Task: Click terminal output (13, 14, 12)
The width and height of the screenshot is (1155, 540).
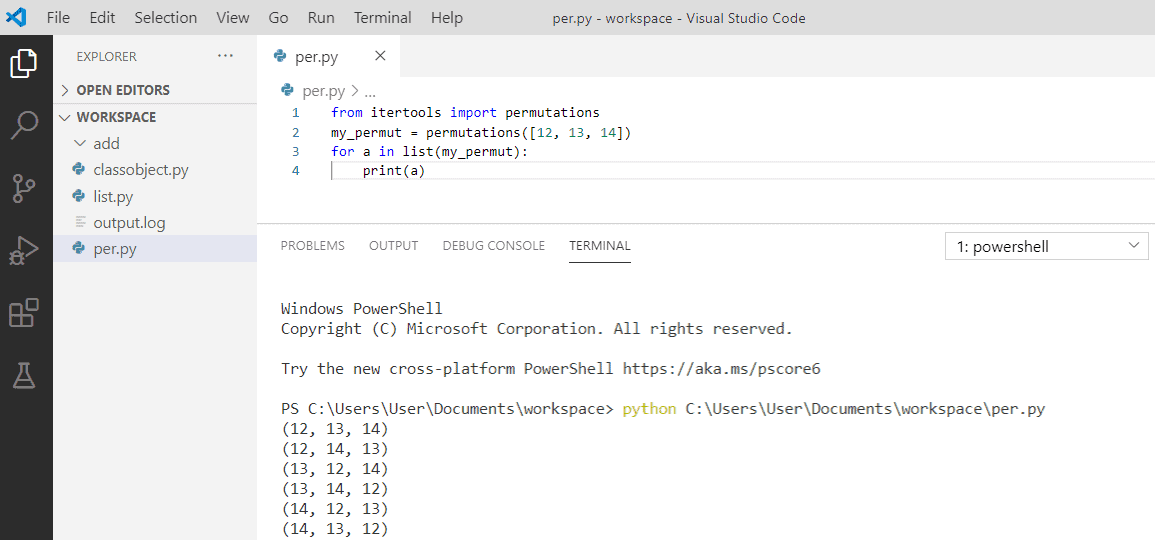Action: tap(334, 488)
